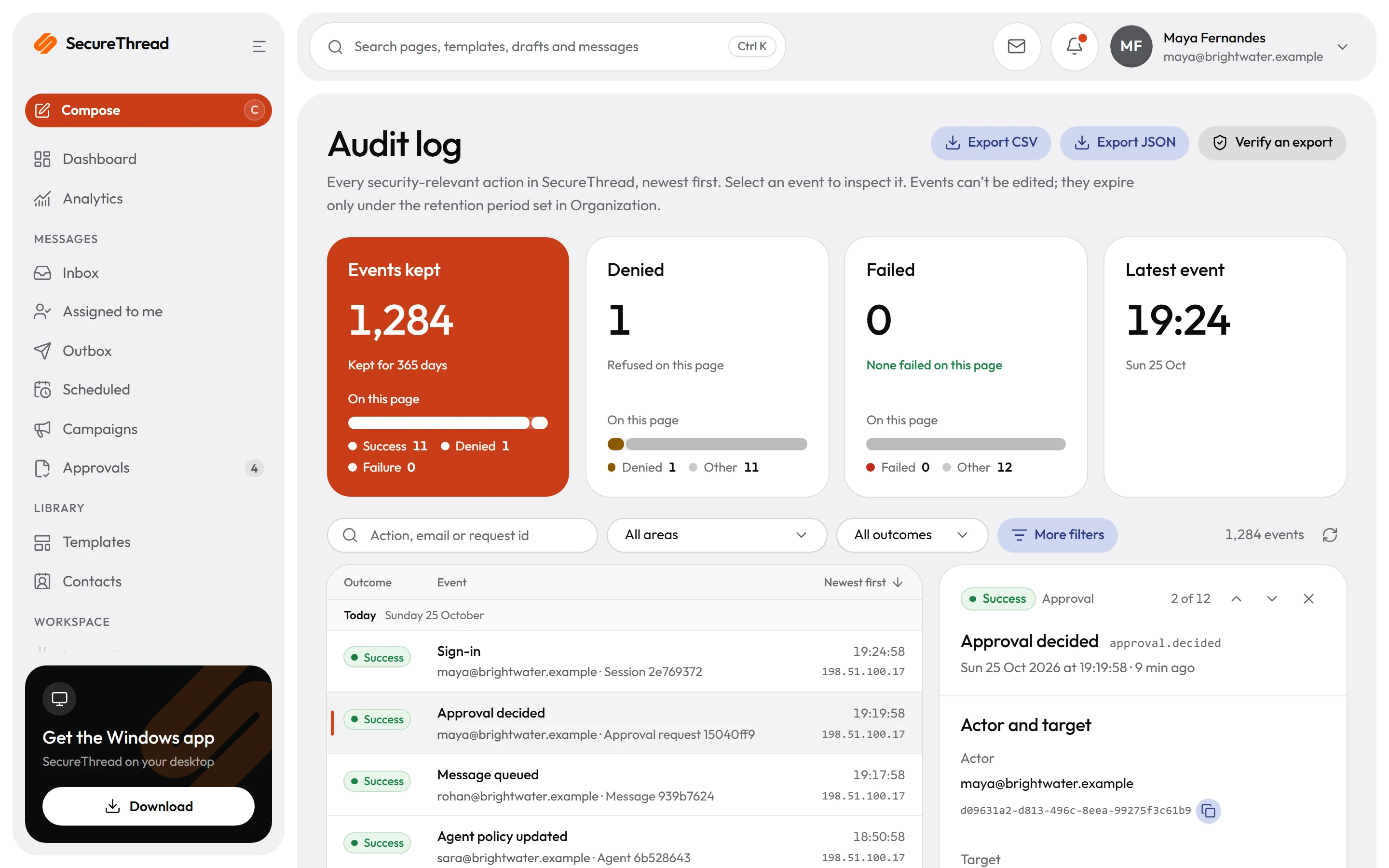This screenshot has width=1389, height=868.
Task: Start a new message with Compose
Action: pyautogui.click(x=148, y=110)
